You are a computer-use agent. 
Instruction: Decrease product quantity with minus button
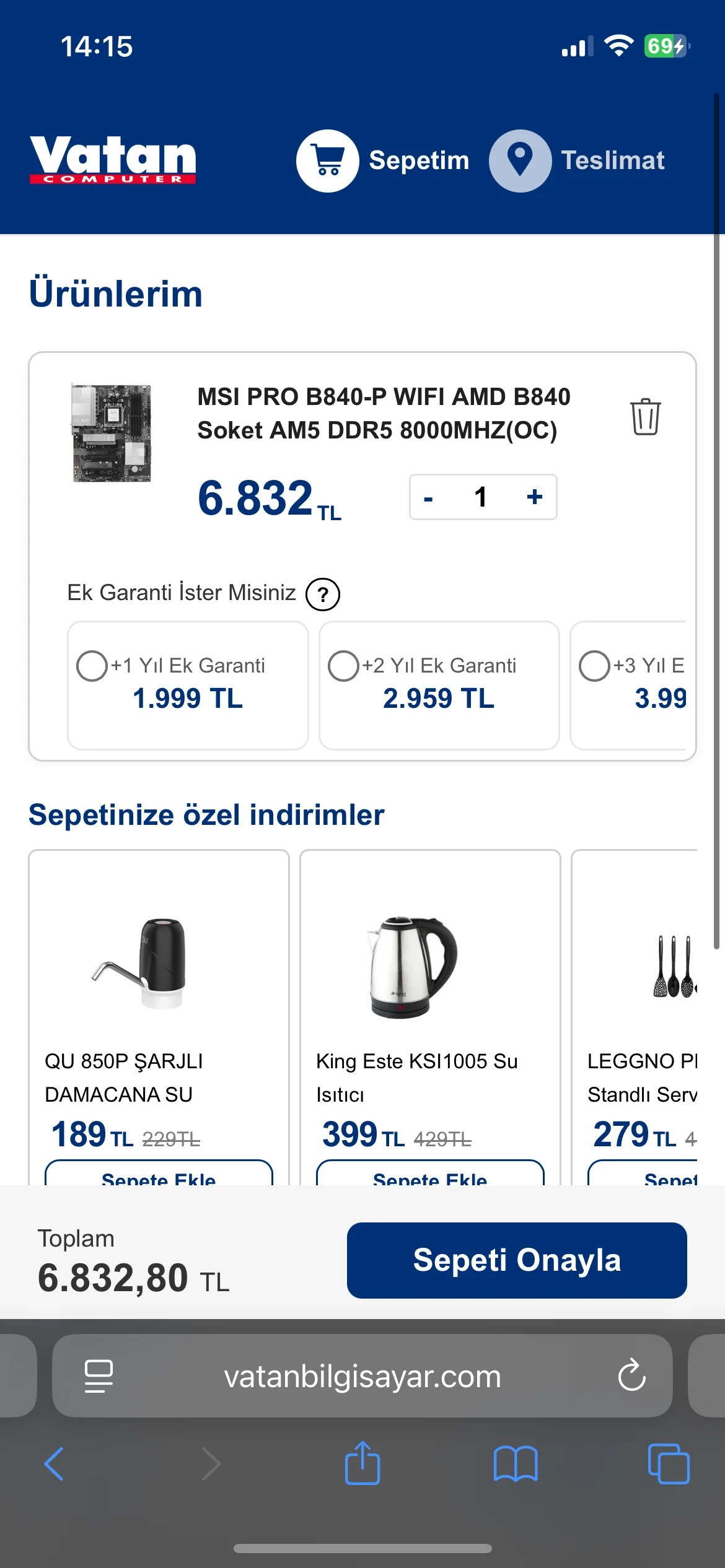[x=428, y=497]
